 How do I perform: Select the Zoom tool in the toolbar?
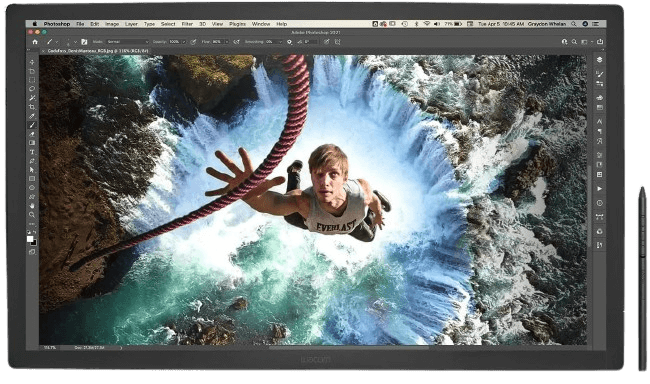(x=32, y=215)
